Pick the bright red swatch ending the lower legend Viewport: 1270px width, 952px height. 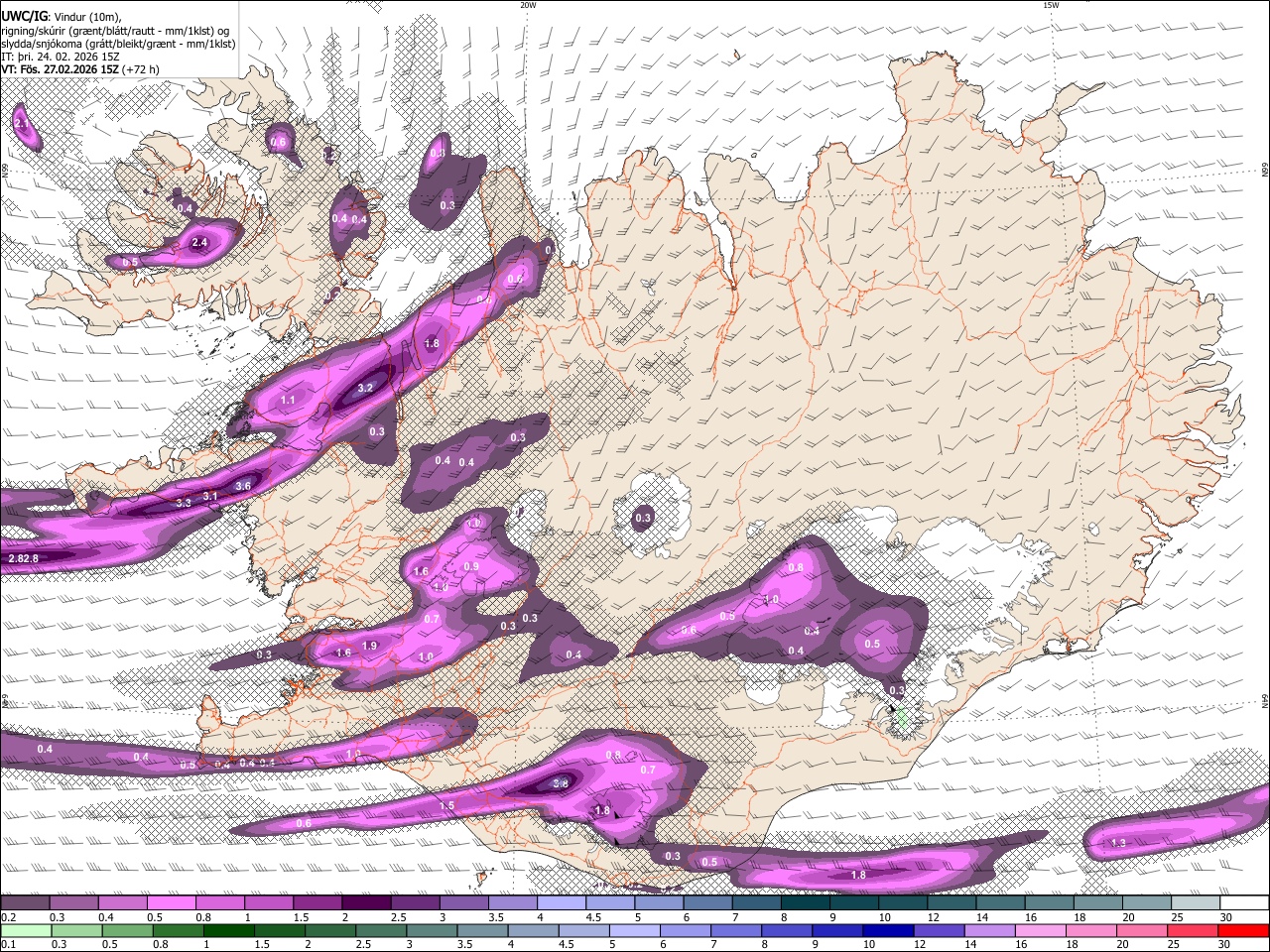click(x=1243, y=930)
